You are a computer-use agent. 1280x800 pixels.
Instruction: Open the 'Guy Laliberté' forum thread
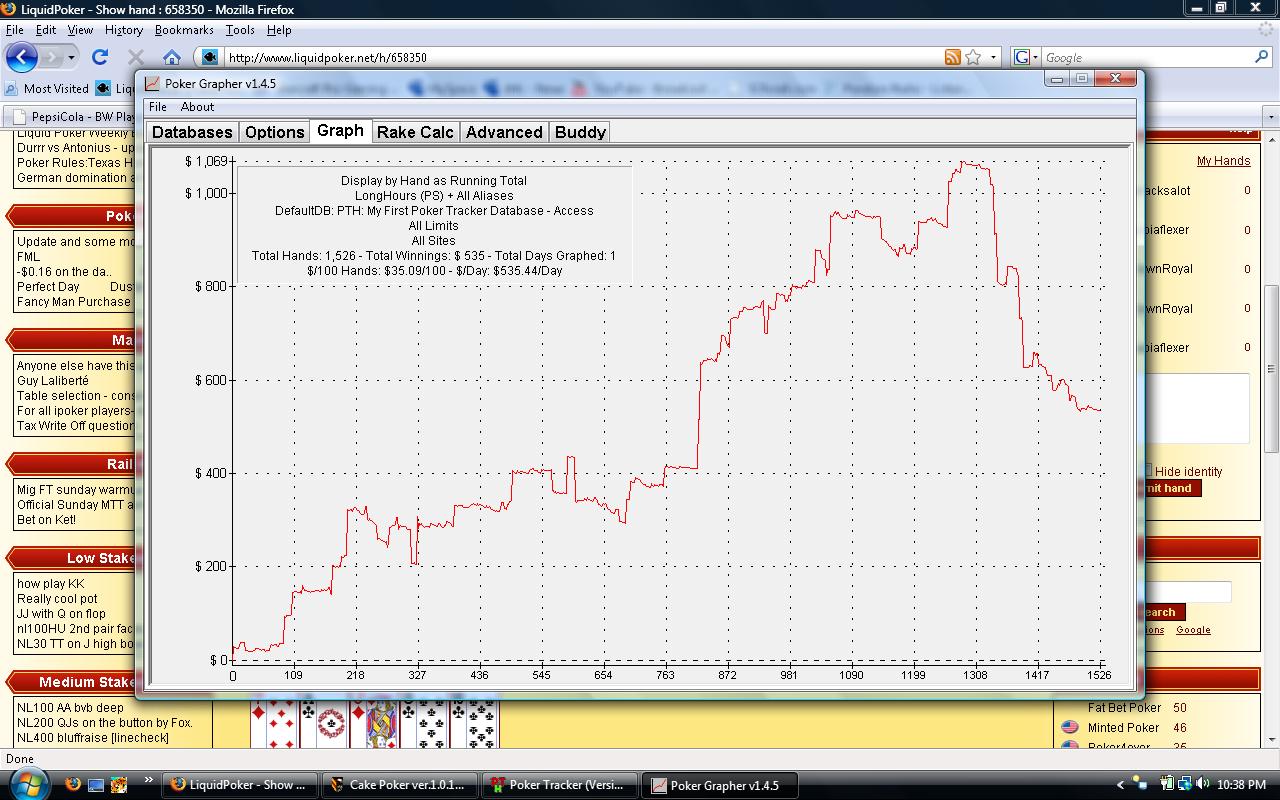pos(52,381)
